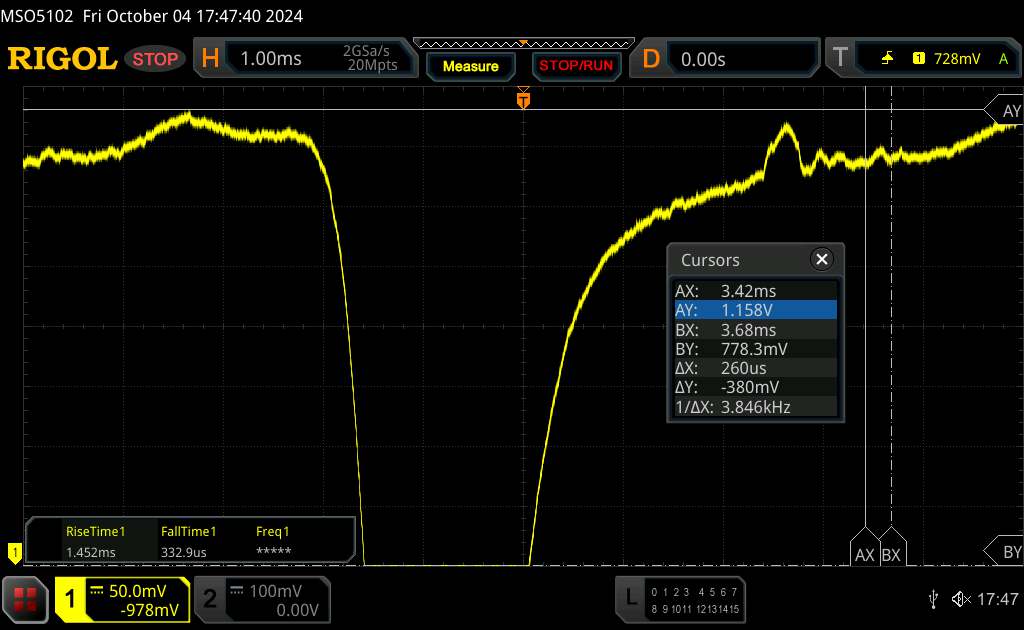Click the AY cursor tag

tap(1007, 110)
